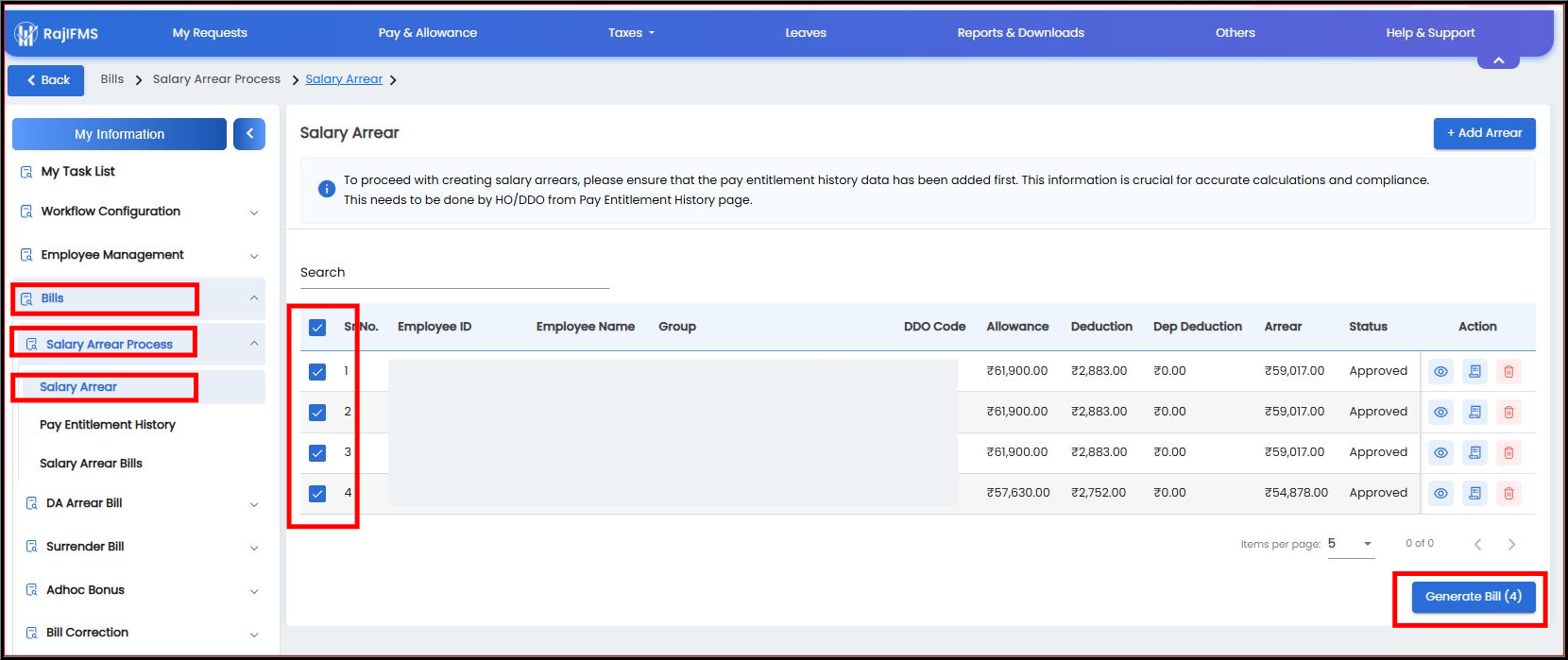Open Pay Entitlement History page

pyautogui.click(x=108, y=425)
